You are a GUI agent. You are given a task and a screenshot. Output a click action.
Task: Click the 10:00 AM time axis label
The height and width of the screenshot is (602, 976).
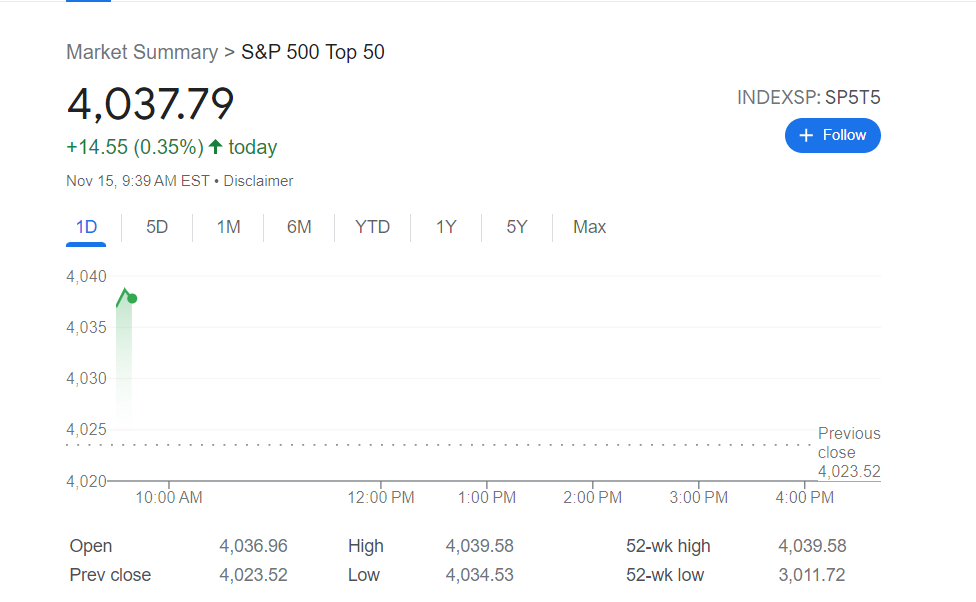point(169,497)
